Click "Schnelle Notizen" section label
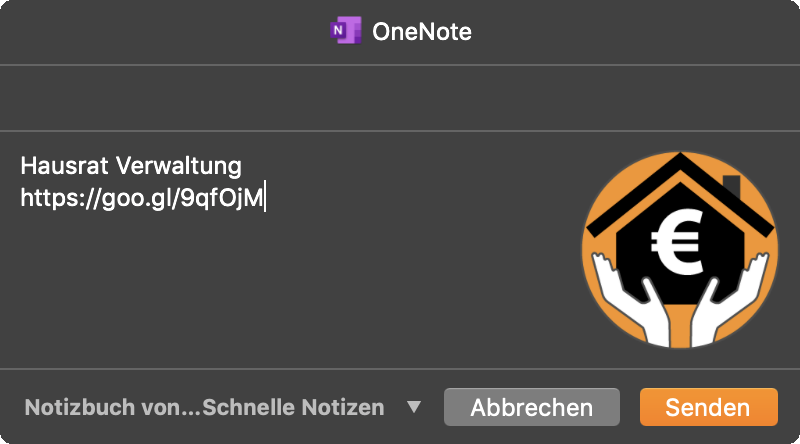The height and width of the screenshot is (444, 800). point(293,407)
